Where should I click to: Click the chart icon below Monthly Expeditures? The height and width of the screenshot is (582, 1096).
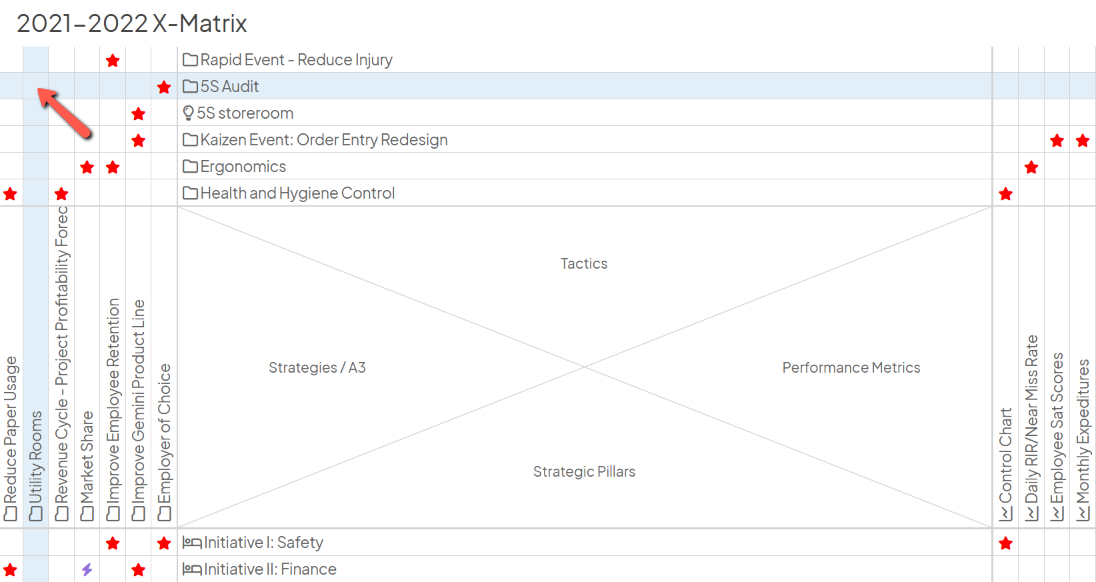point(1083,514)
